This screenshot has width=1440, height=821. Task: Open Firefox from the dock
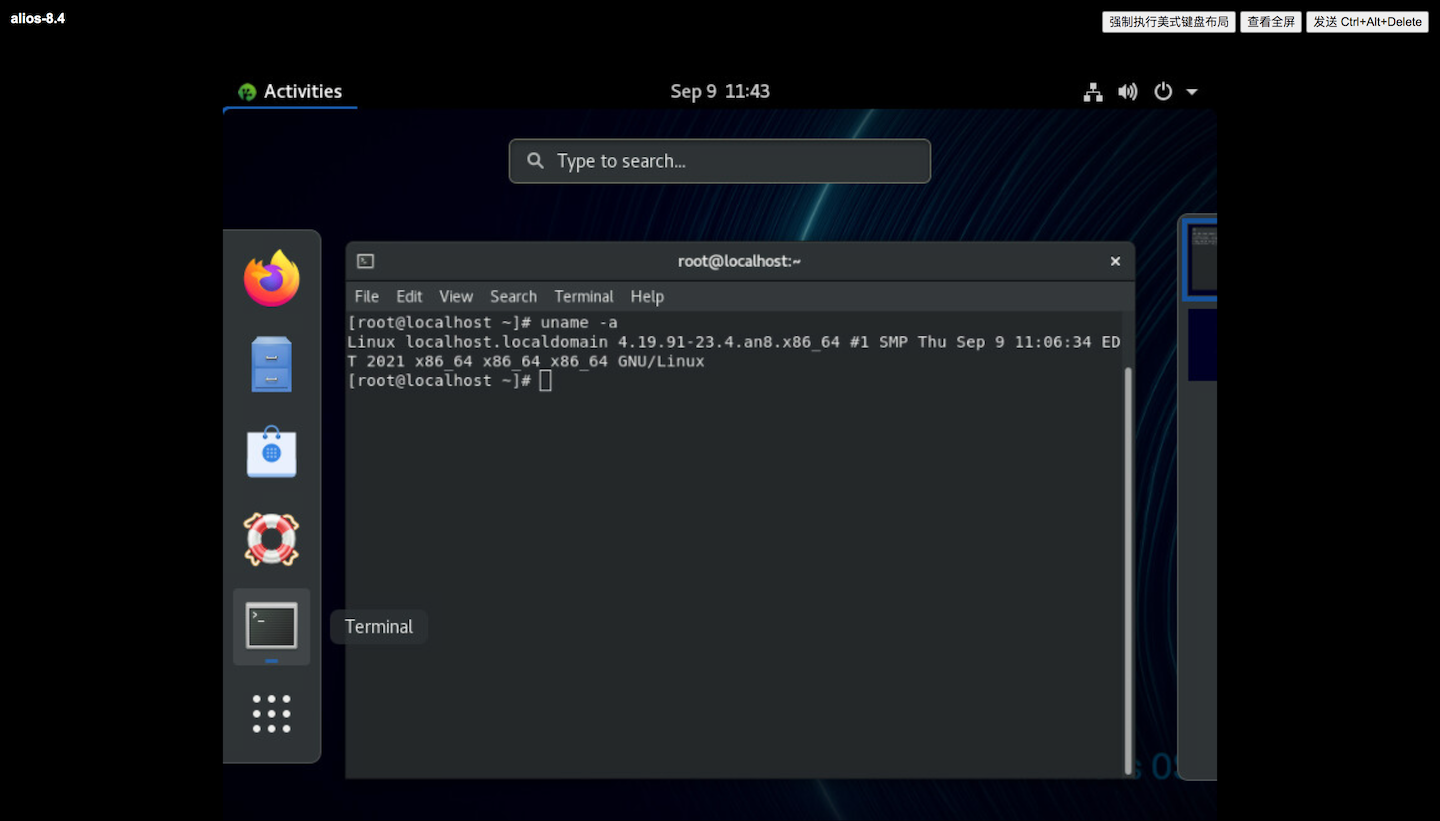tap(271, 278)
